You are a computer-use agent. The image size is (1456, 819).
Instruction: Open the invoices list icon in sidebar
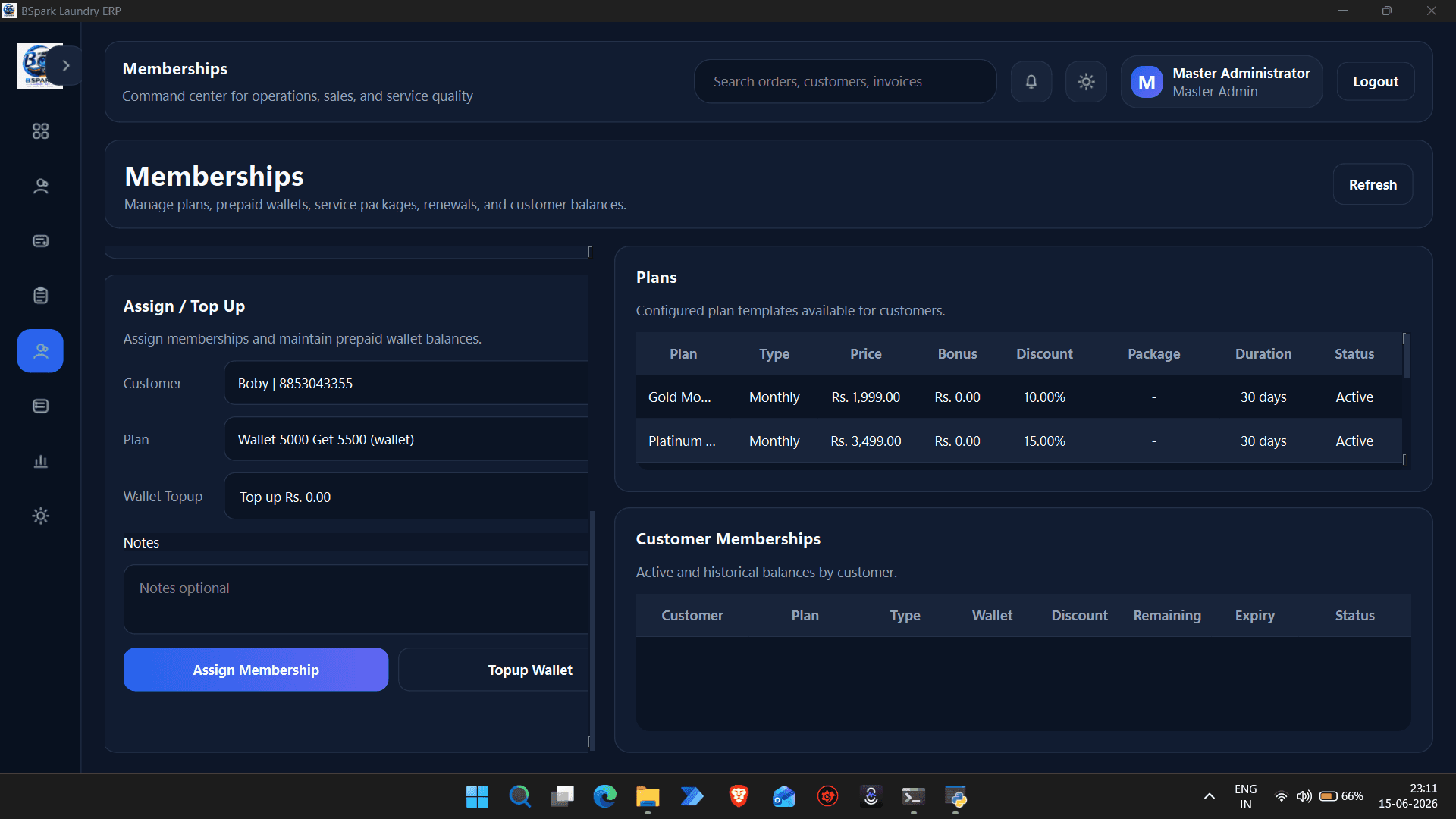[41, 406]
